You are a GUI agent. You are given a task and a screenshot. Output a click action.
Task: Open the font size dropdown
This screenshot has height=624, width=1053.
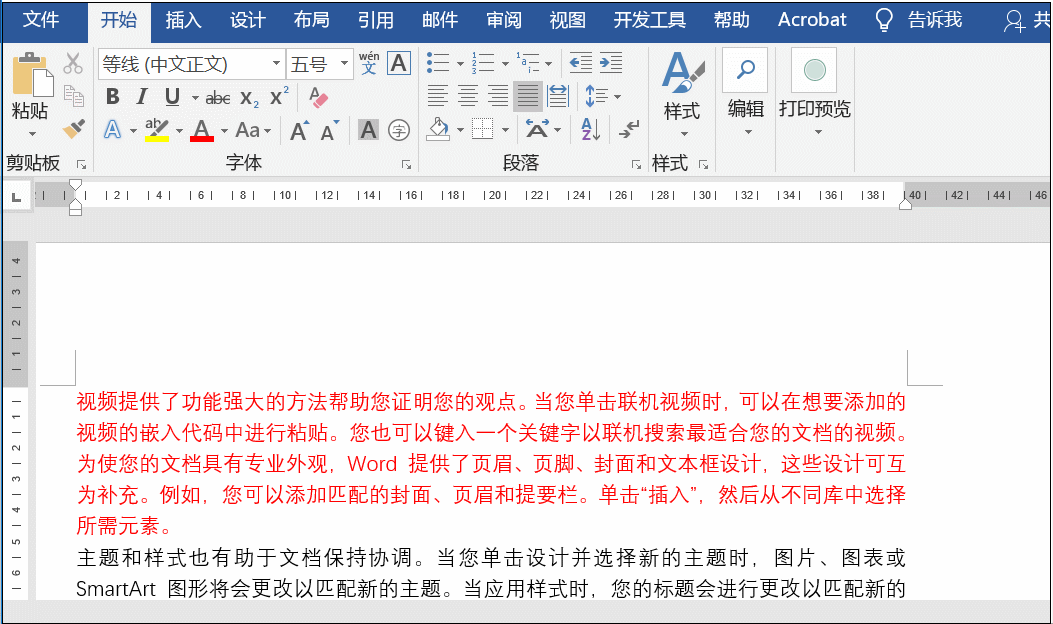pyautogui.click(x=344, y=62)
